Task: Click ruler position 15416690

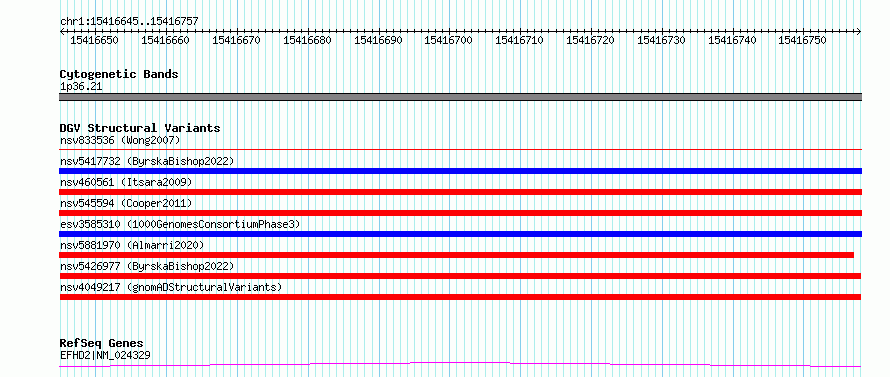Action: [378, 40]
